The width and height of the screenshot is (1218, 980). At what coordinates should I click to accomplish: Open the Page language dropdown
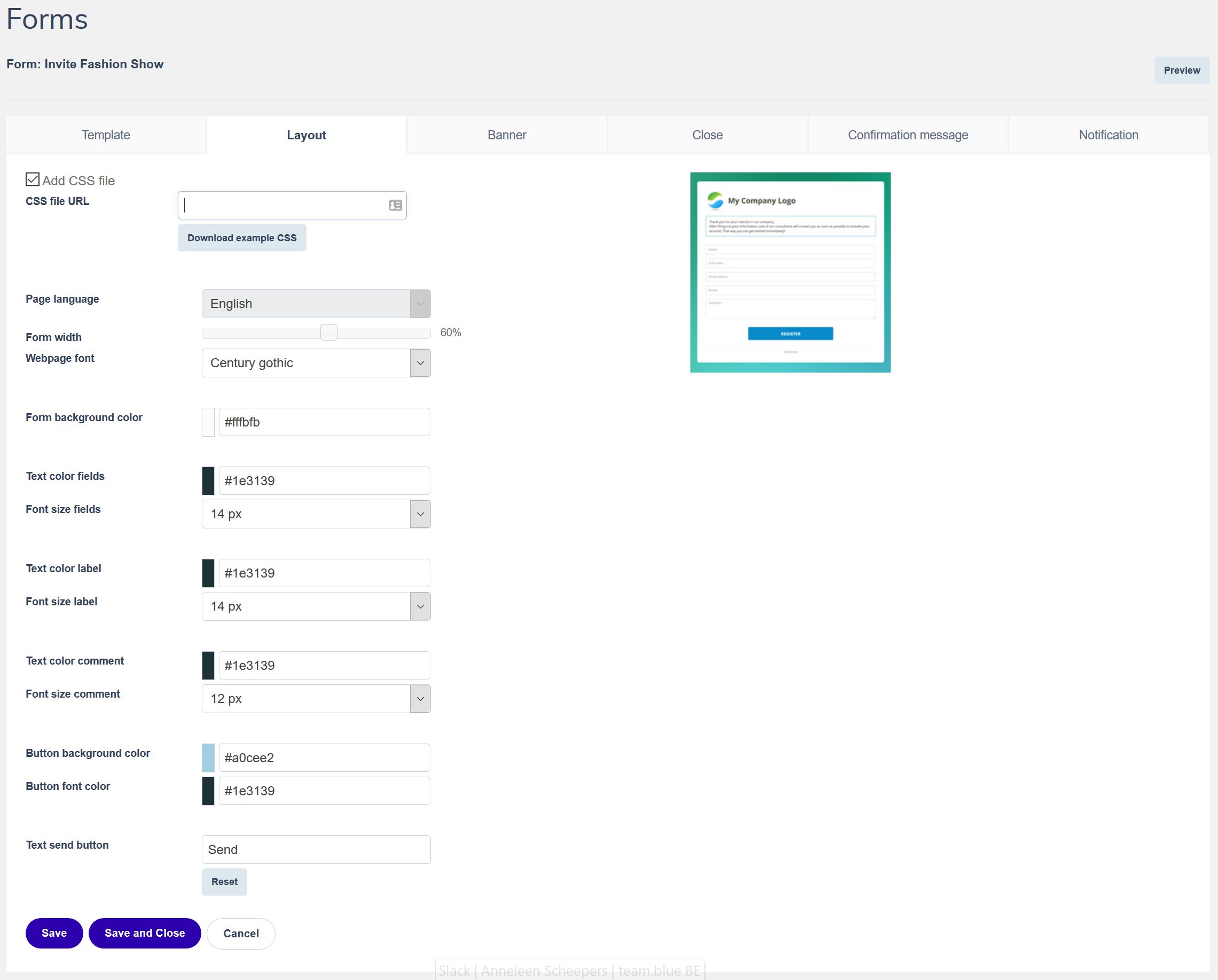click(315, 304)
